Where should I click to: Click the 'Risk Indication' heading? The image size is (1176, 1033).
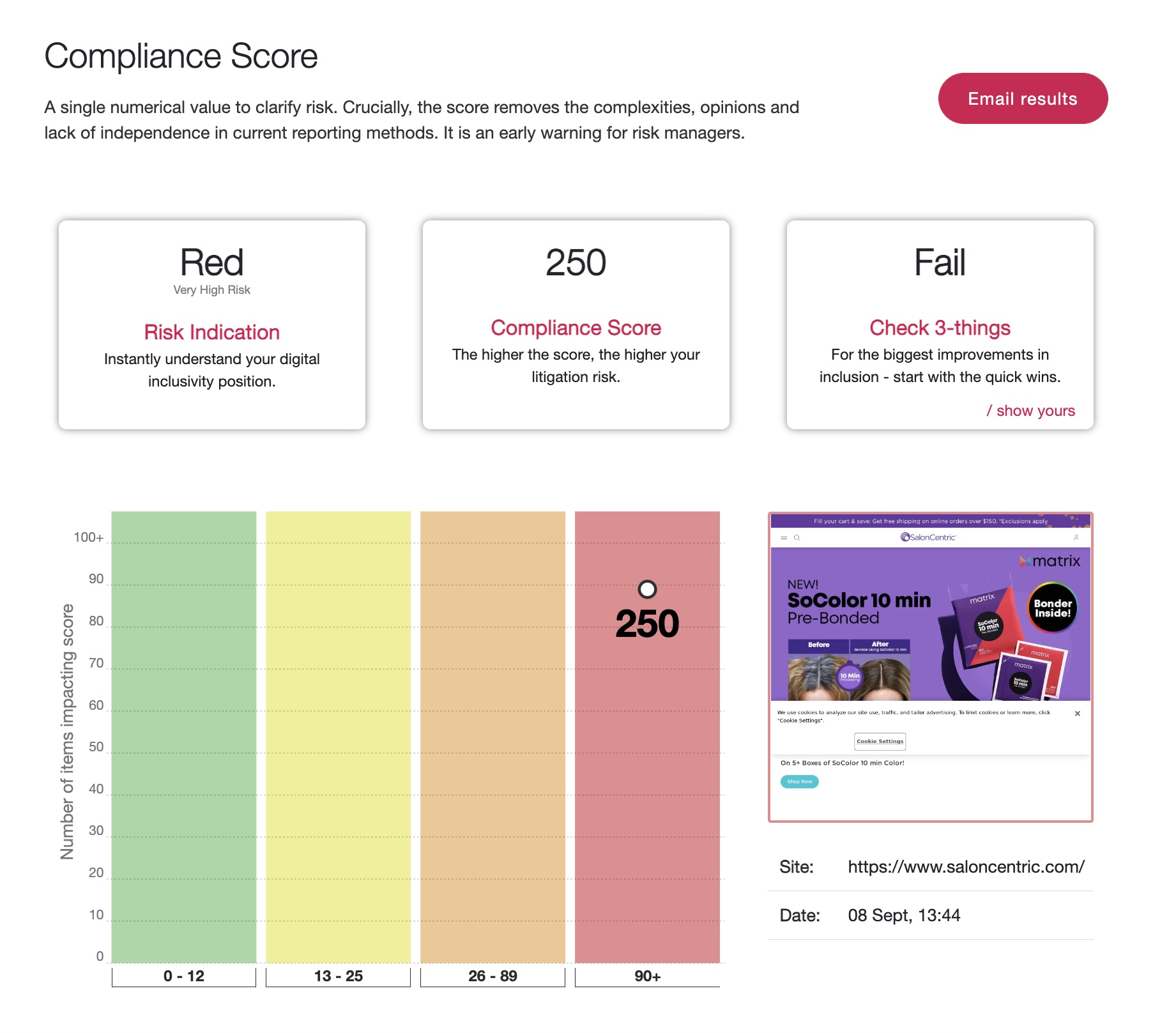click(211, 332)
